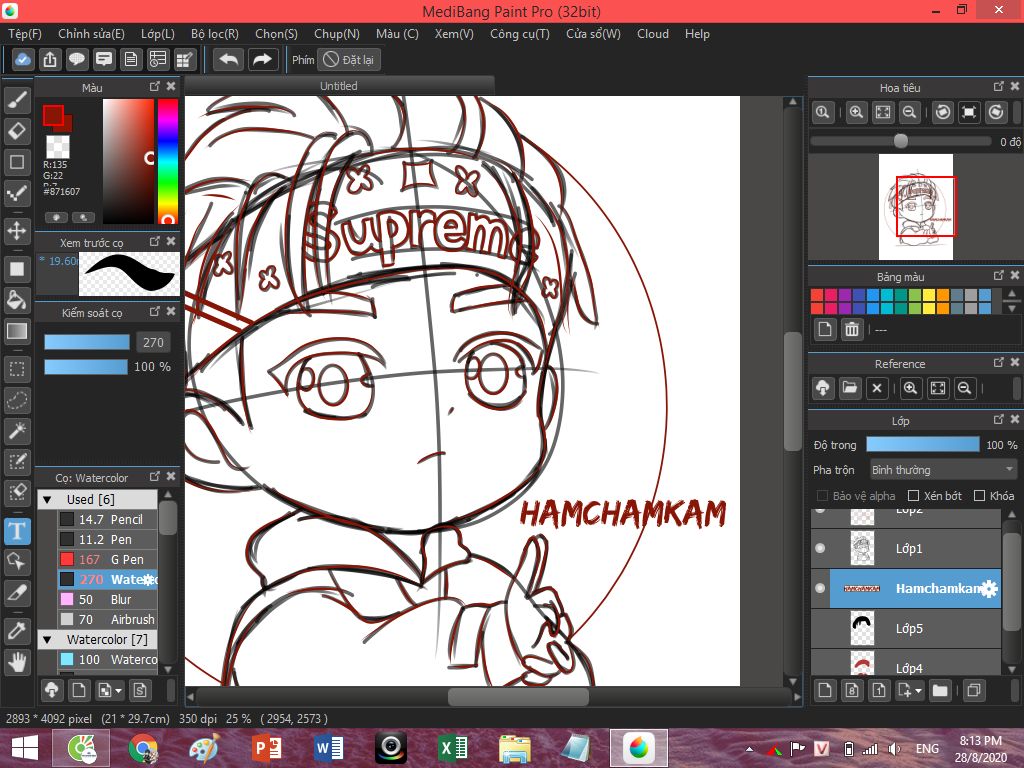Open the Cloud menu
Screen dimensions: 1024x768
point(653,34)
